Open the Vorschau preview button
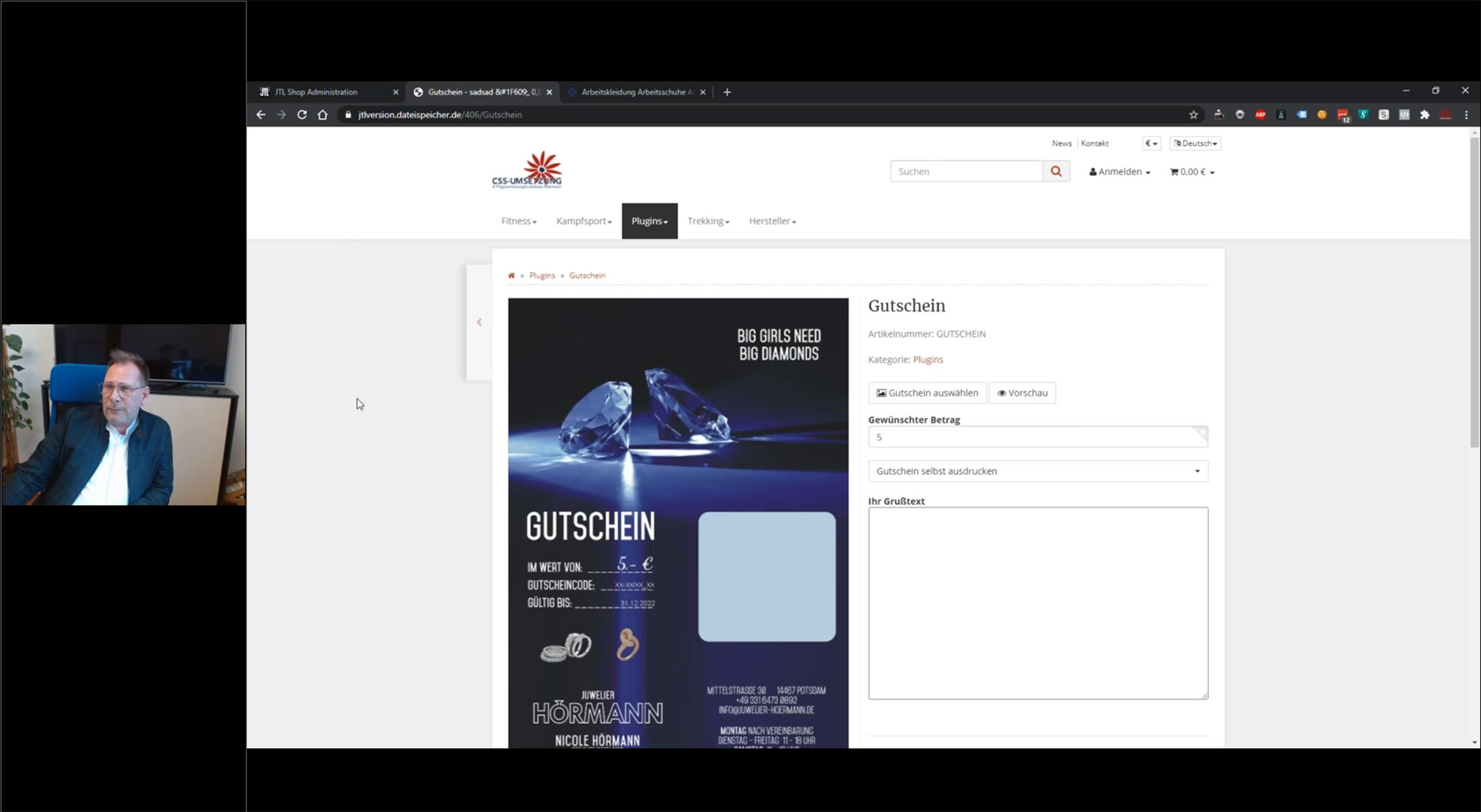 click(x=1022, y=393)
